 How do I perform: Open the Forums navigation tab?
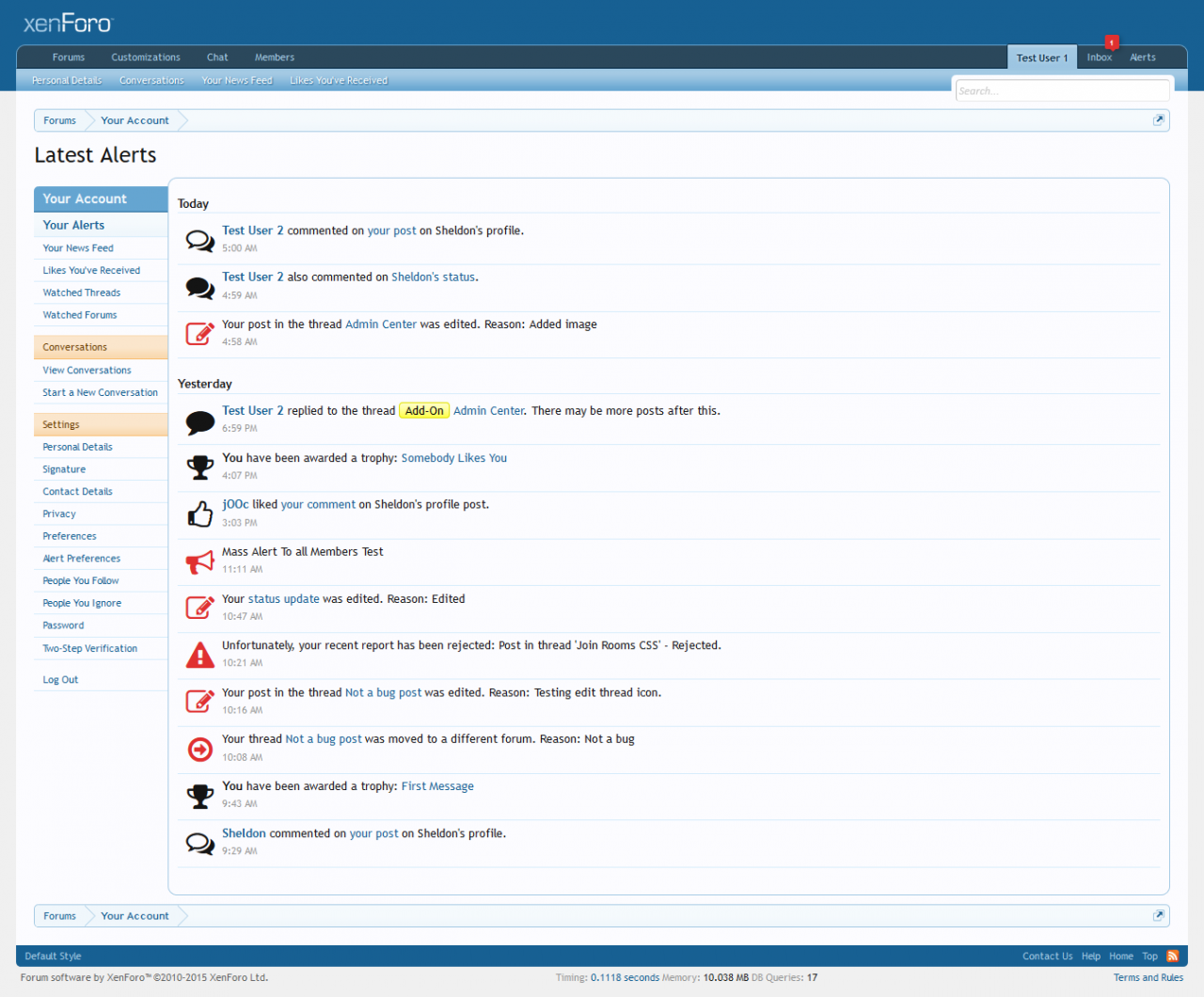(69, 57)
